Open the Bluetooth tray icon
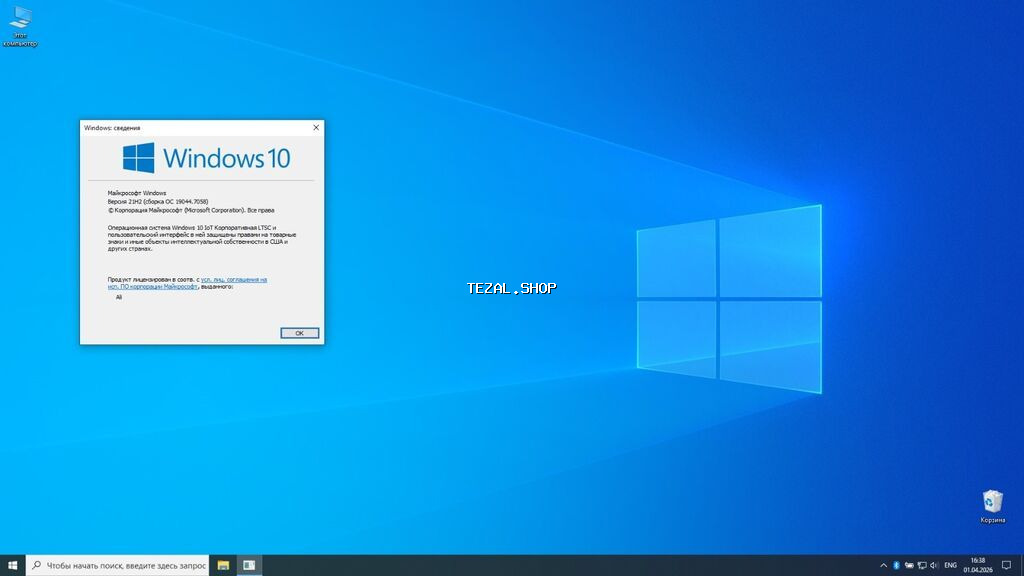The width and height of the screenshot is (1024, 576). (x=896, y=565)
